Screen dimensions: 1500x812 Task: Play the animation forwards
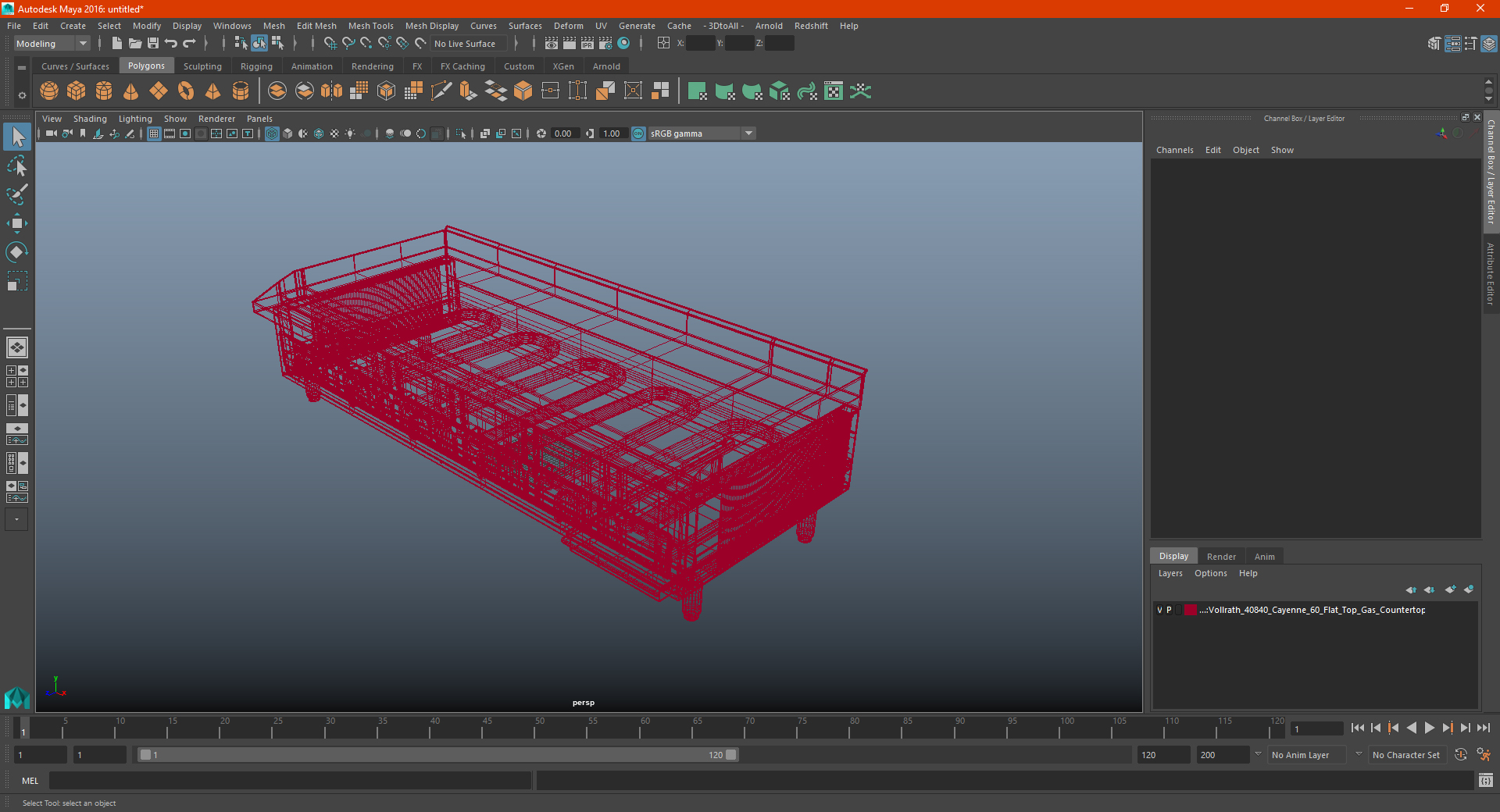(x=1429, y=728)
